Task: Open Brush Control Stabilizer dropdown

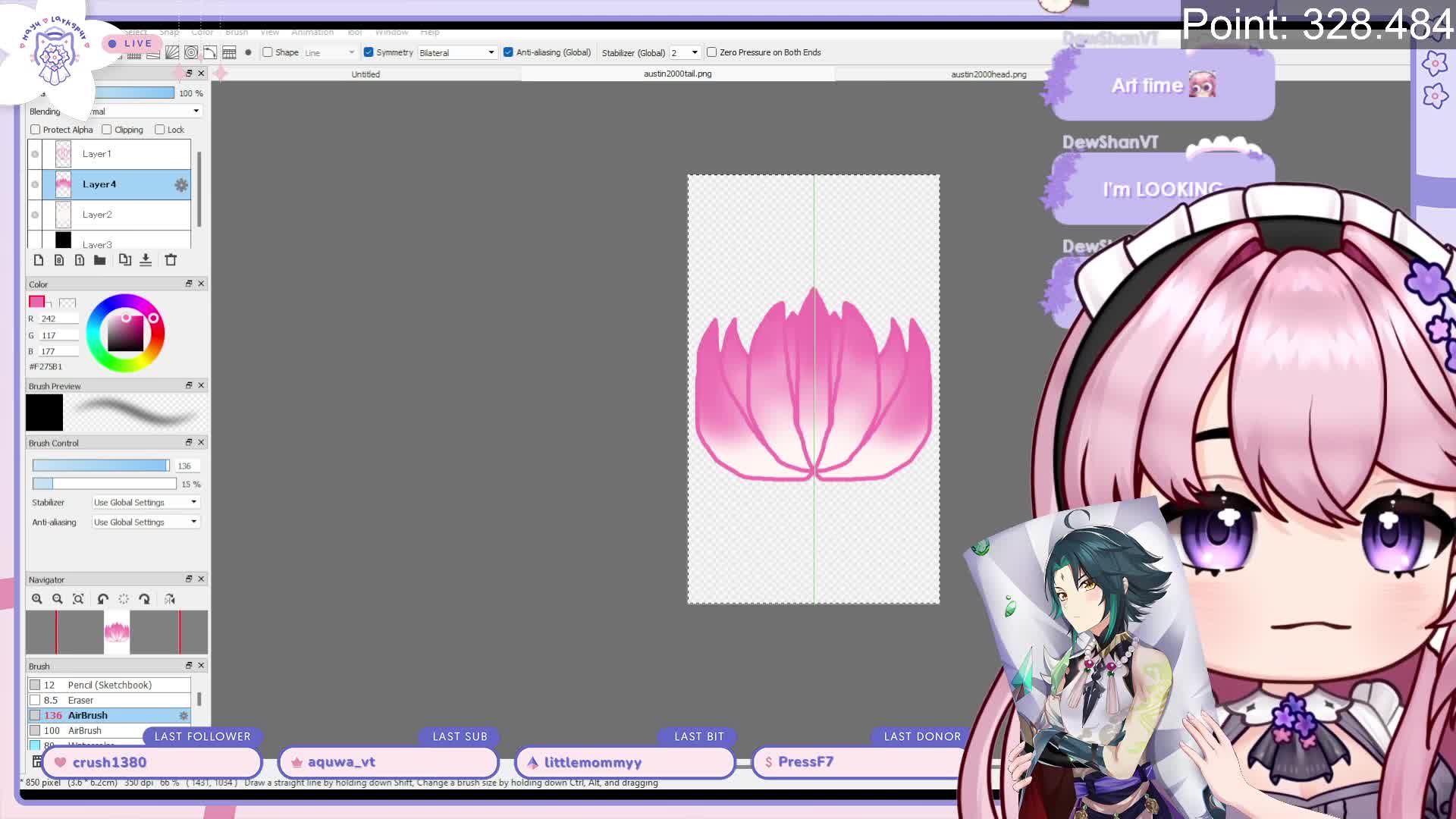Action: [146, 502]
